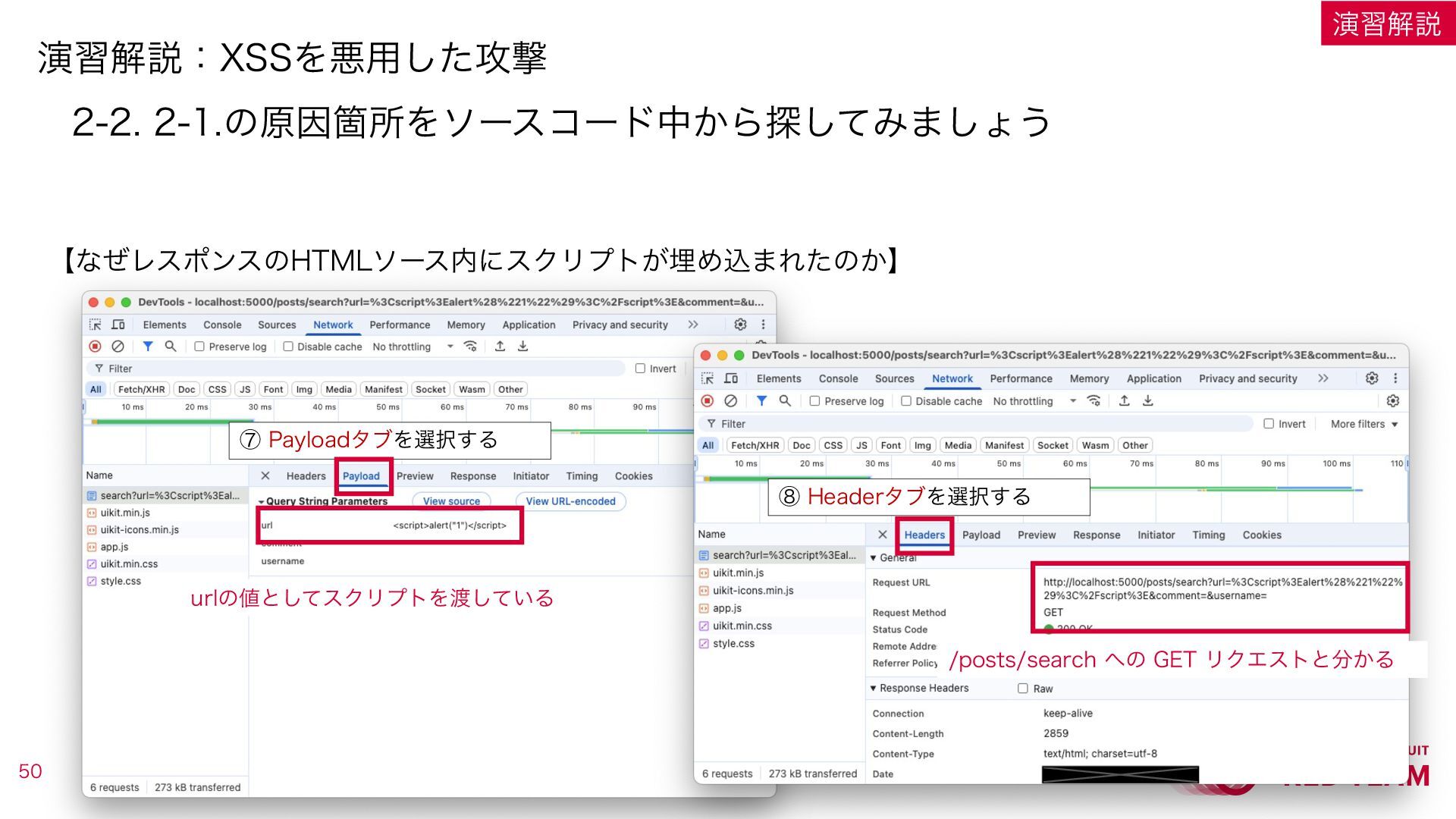Open kebab menu in left DevTools window
The image size is (1456, 819).
click(763, 325)
